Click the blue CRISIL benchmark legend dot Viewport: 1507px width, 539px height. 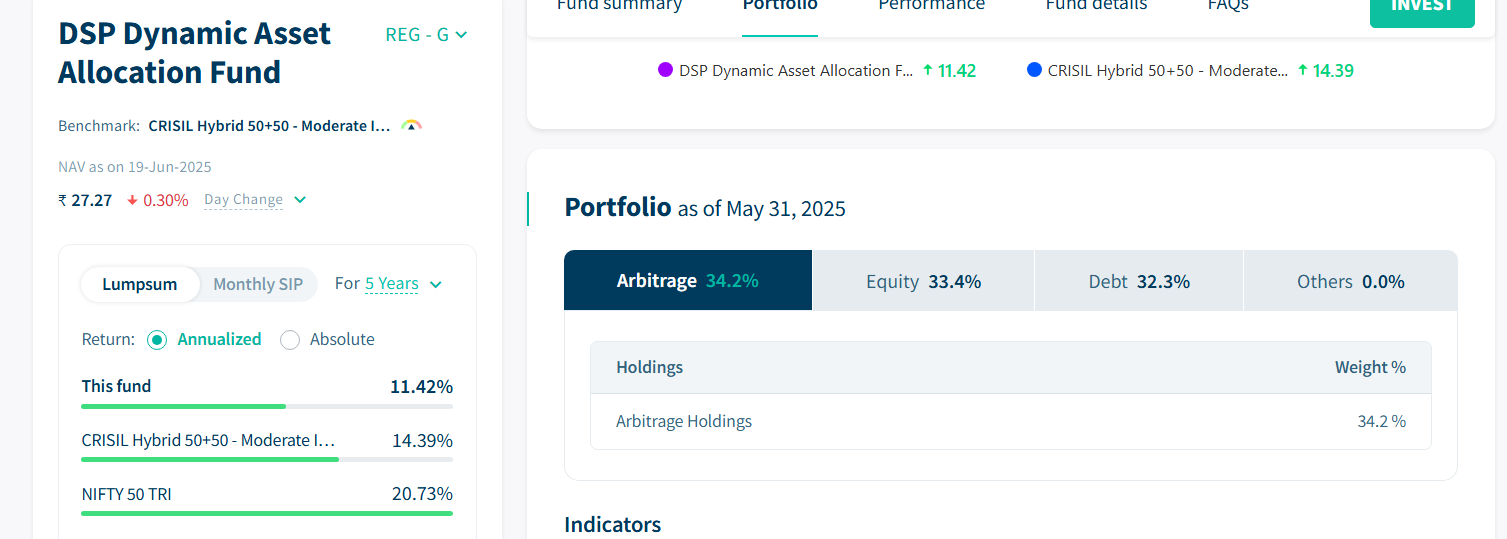[1034, 70]
